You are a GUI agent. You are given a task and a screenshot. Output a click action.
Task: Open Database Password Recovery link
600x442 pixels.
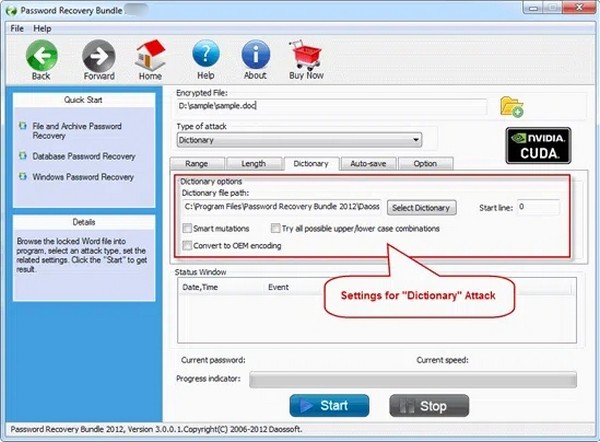pyautogui.click(x=84, y=157)
